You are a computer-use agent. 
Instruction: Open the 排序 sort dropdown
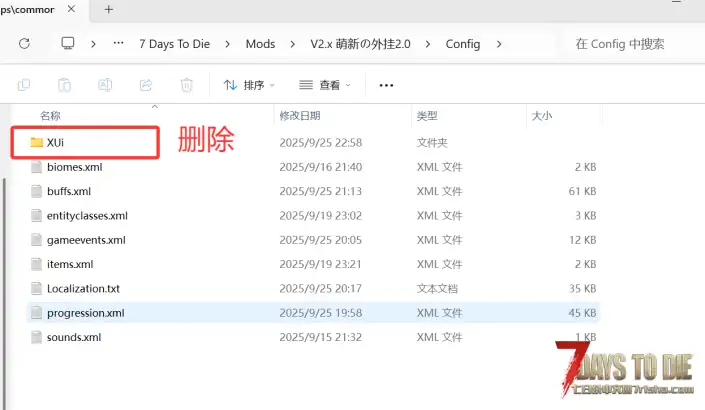(249, 85)
